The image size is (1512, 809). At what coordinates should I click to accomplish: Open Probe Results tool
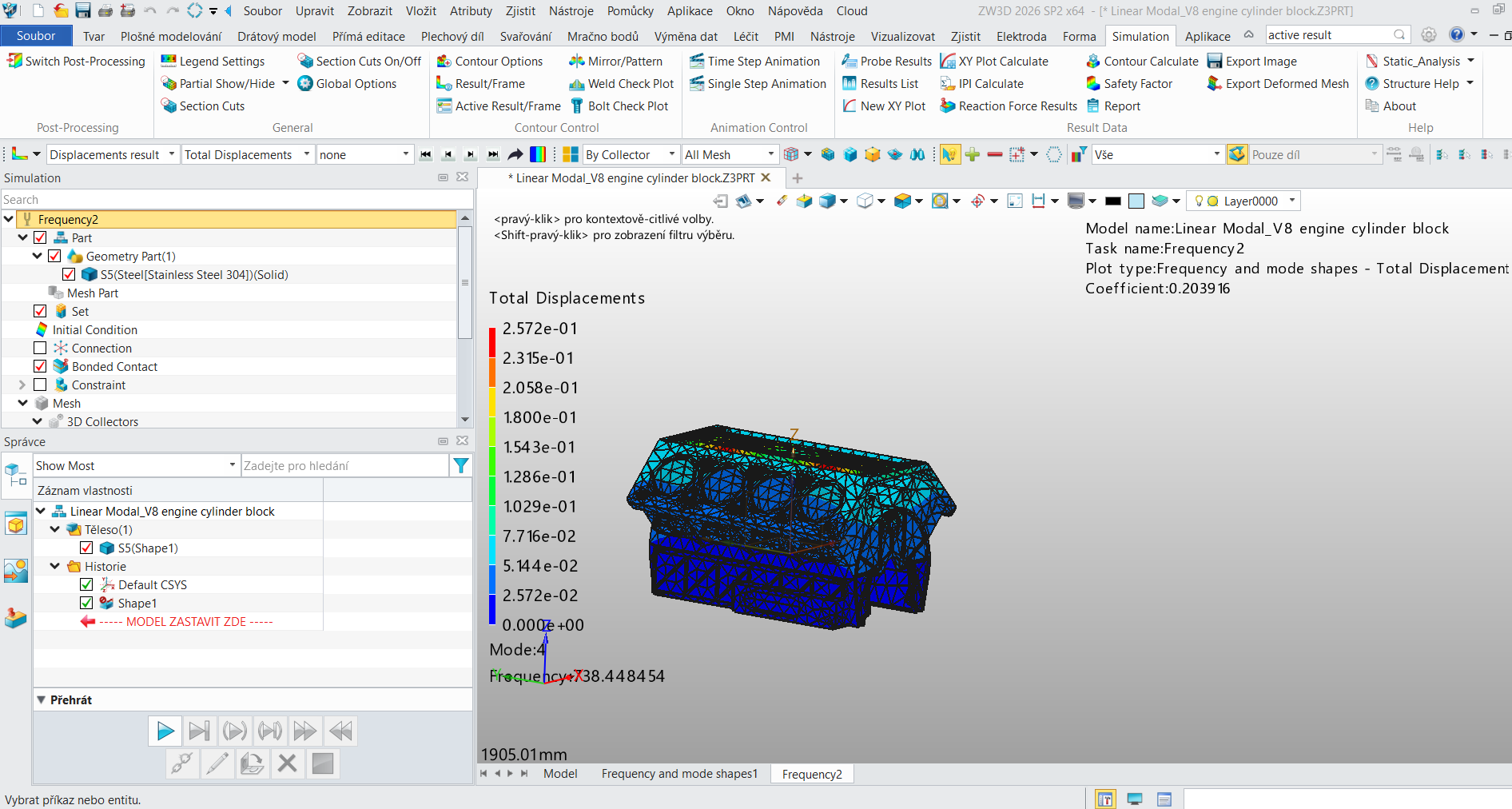(x=886, y=62)
